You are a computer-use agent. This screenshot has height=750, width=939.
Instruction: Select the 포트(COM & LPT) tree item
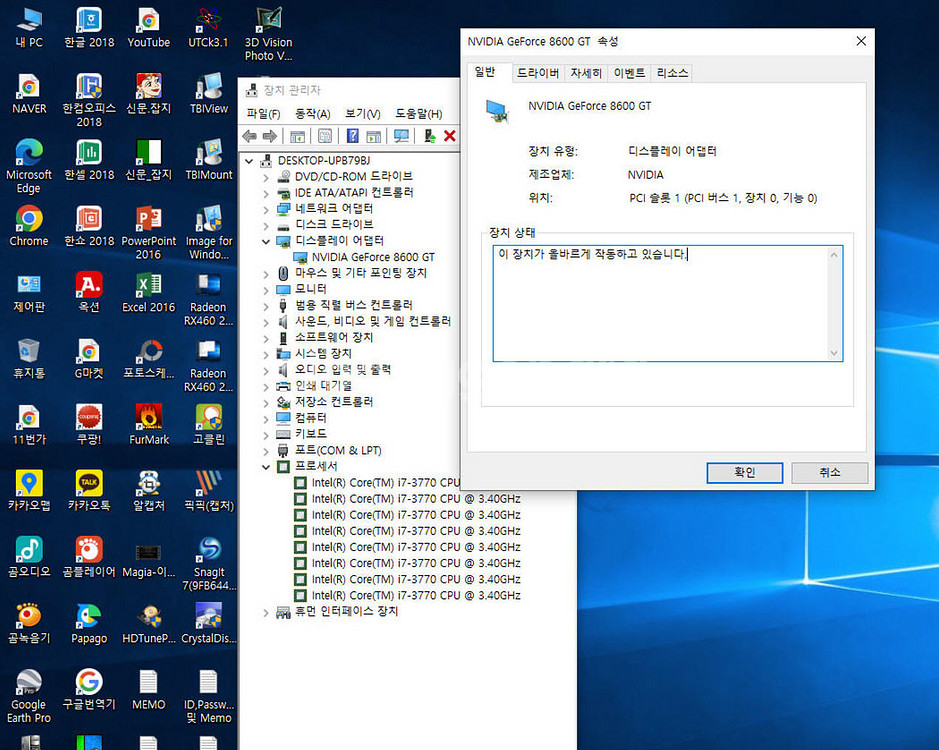tap(338, 450)
